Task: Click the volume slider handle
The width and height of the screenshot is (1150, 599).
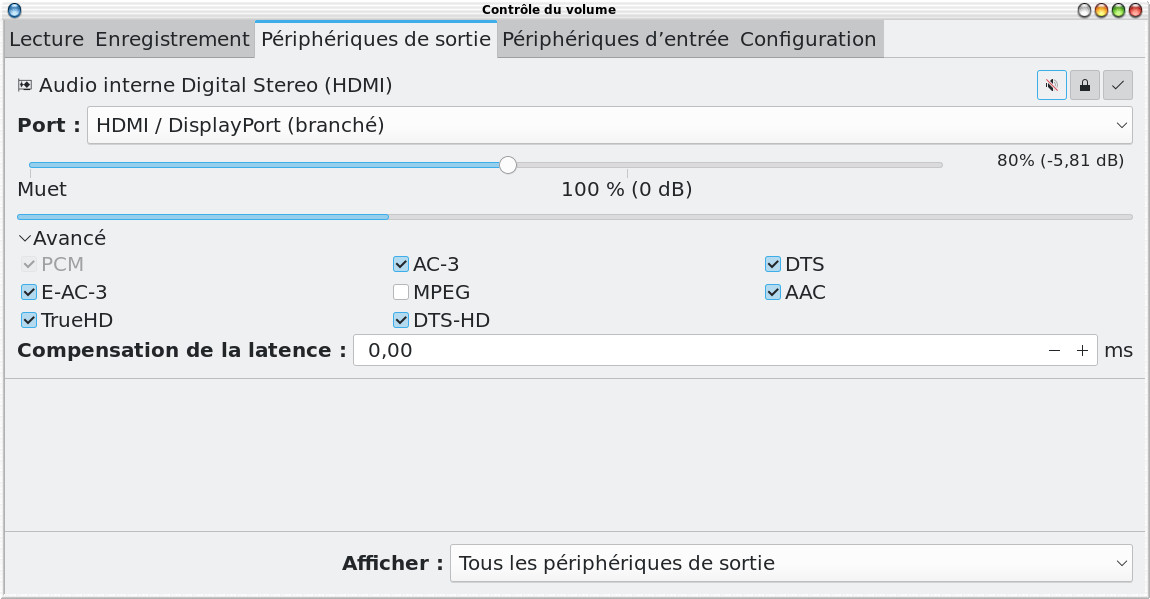Action: pos(508,165)
